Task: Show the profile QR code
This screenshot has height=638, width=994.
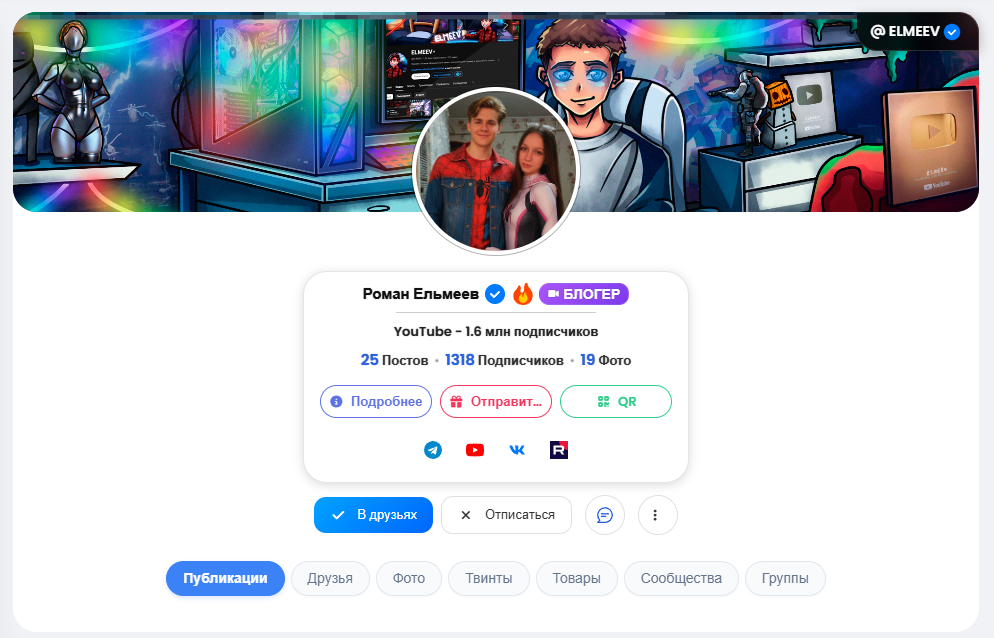Action: (x=616, y=401)
